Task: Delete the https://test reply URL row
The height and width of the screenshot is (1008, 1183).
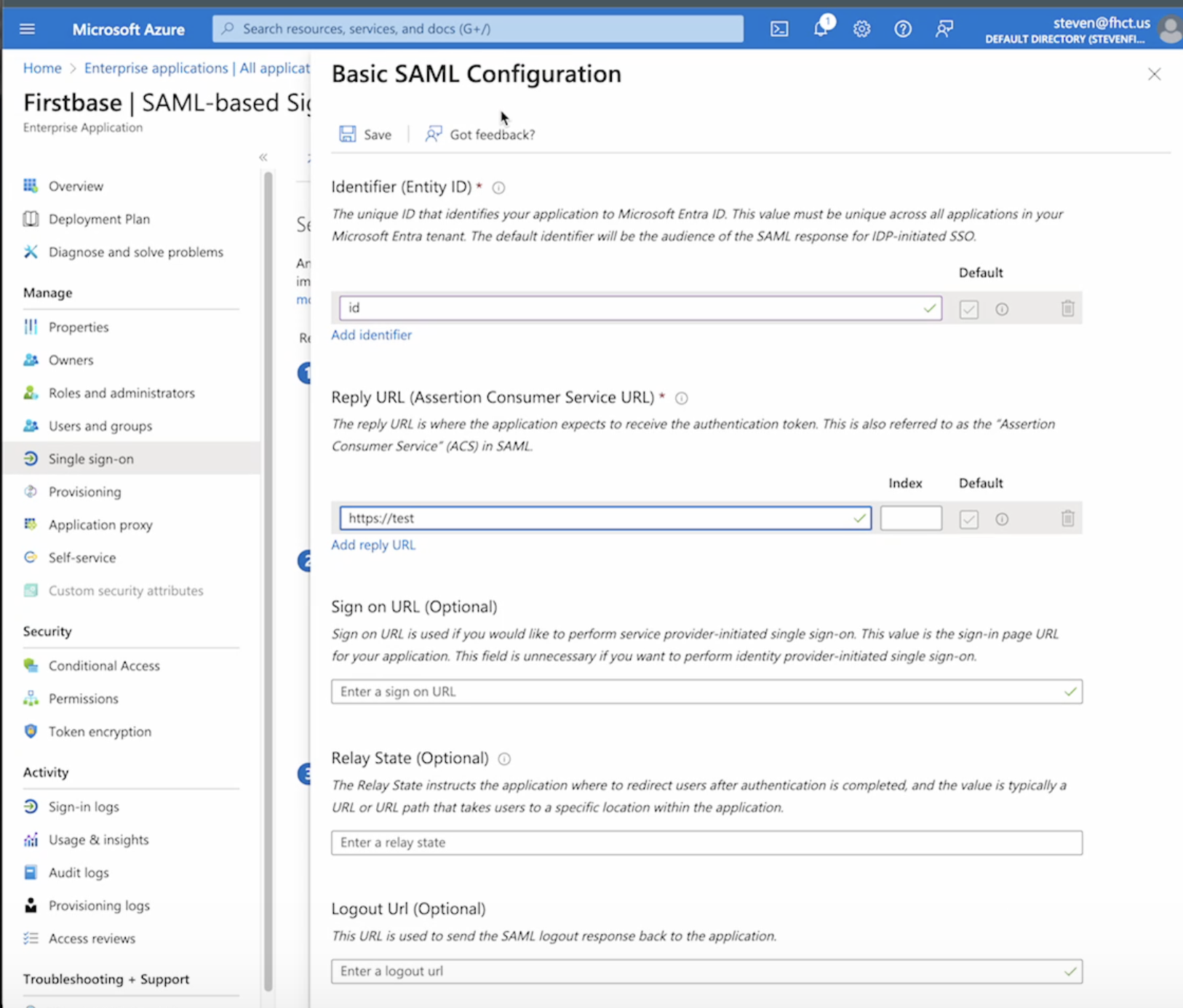Action: [x=1067, y=519]
